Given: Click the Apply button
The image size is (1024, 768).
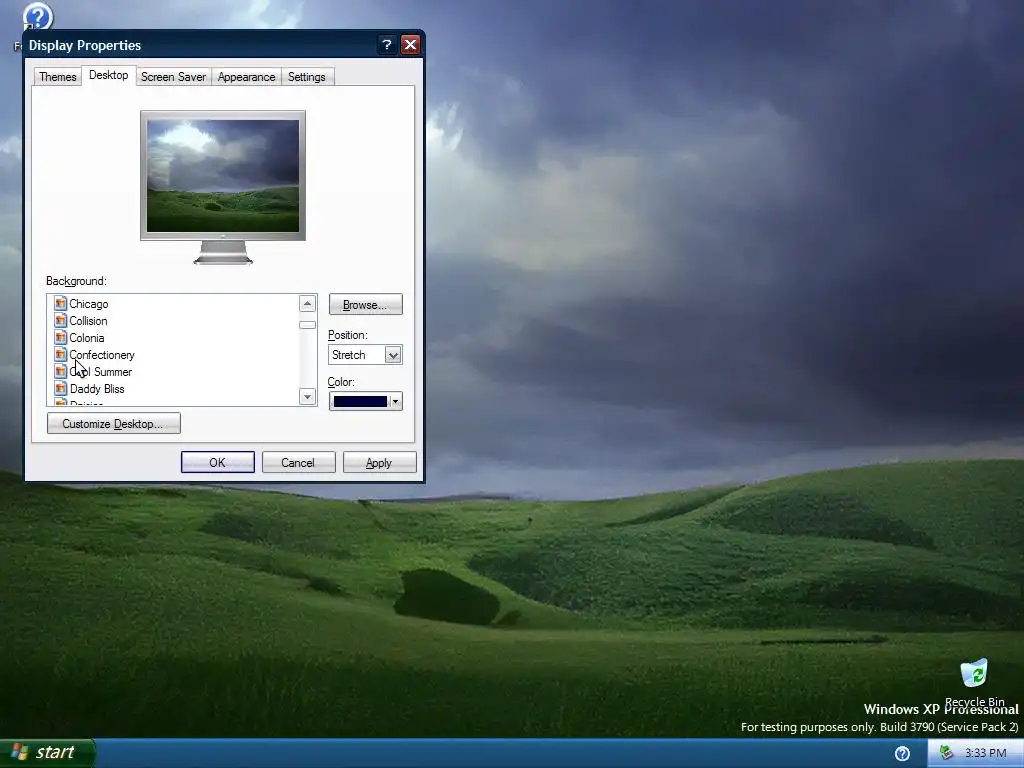Looking at the screenshot, I should [x=379, y=462].
